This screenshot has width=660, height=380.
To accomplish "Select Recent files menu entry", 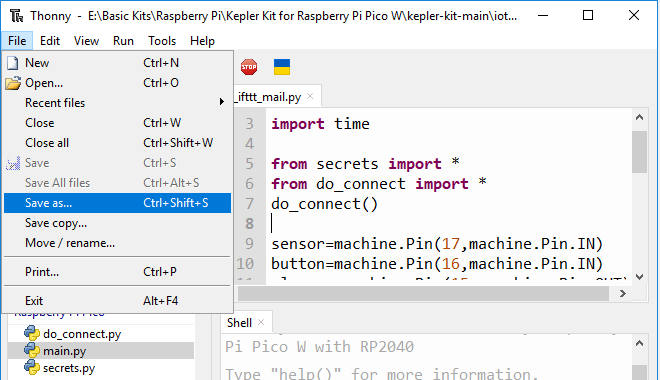I will pyautogui.click(x=117, y=103).
